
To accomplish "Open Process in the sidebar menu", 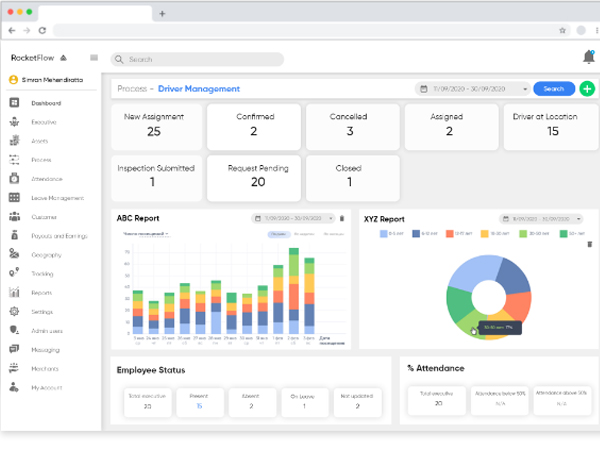I will tap(41, 160).
